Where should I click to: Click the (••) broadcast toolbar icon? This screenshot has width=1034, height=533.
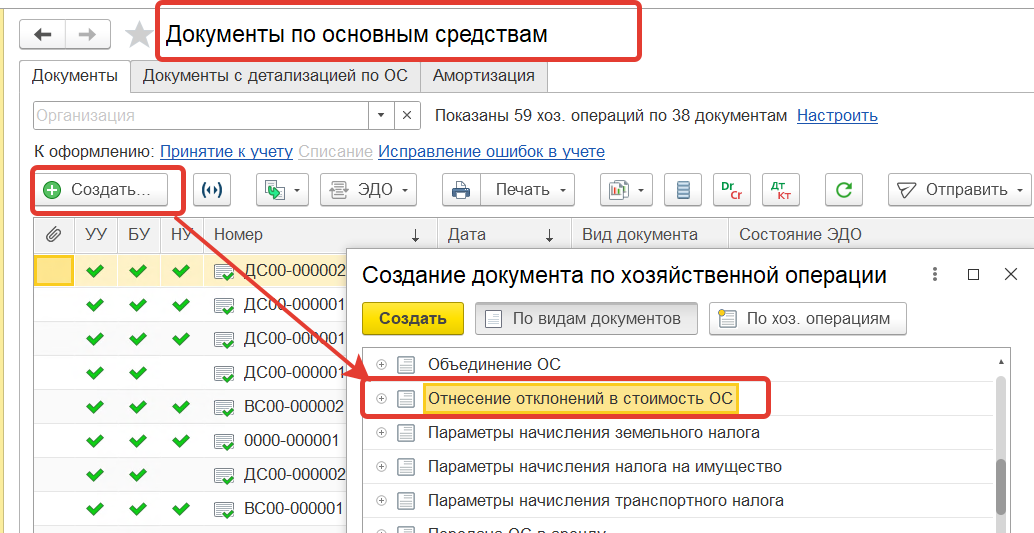pyautogui.click(x=212, y=190)
